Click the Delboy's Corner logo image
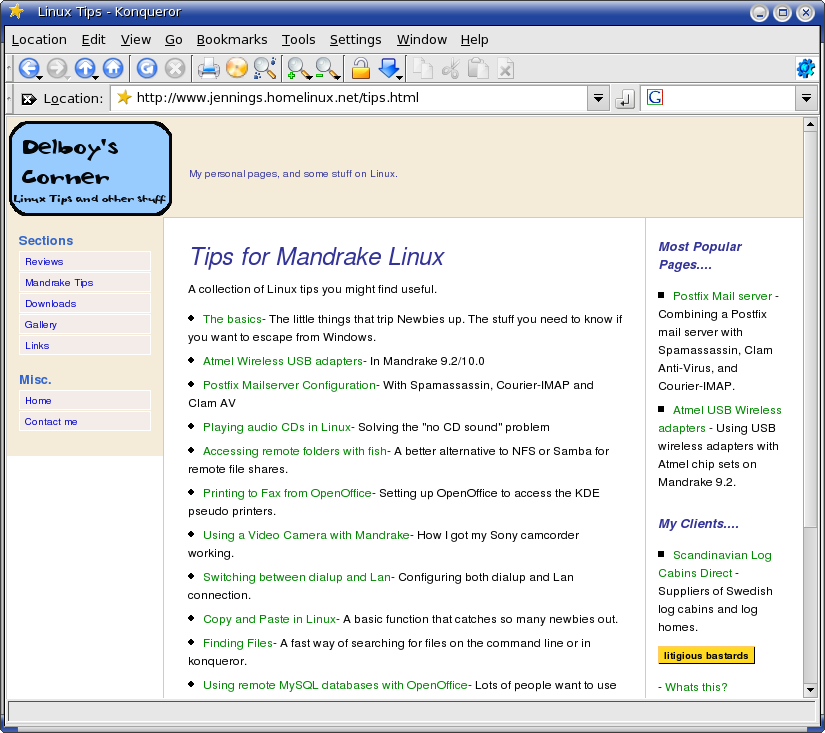The width and height of the screenshot is (825, 733). [x=90, y=168]
